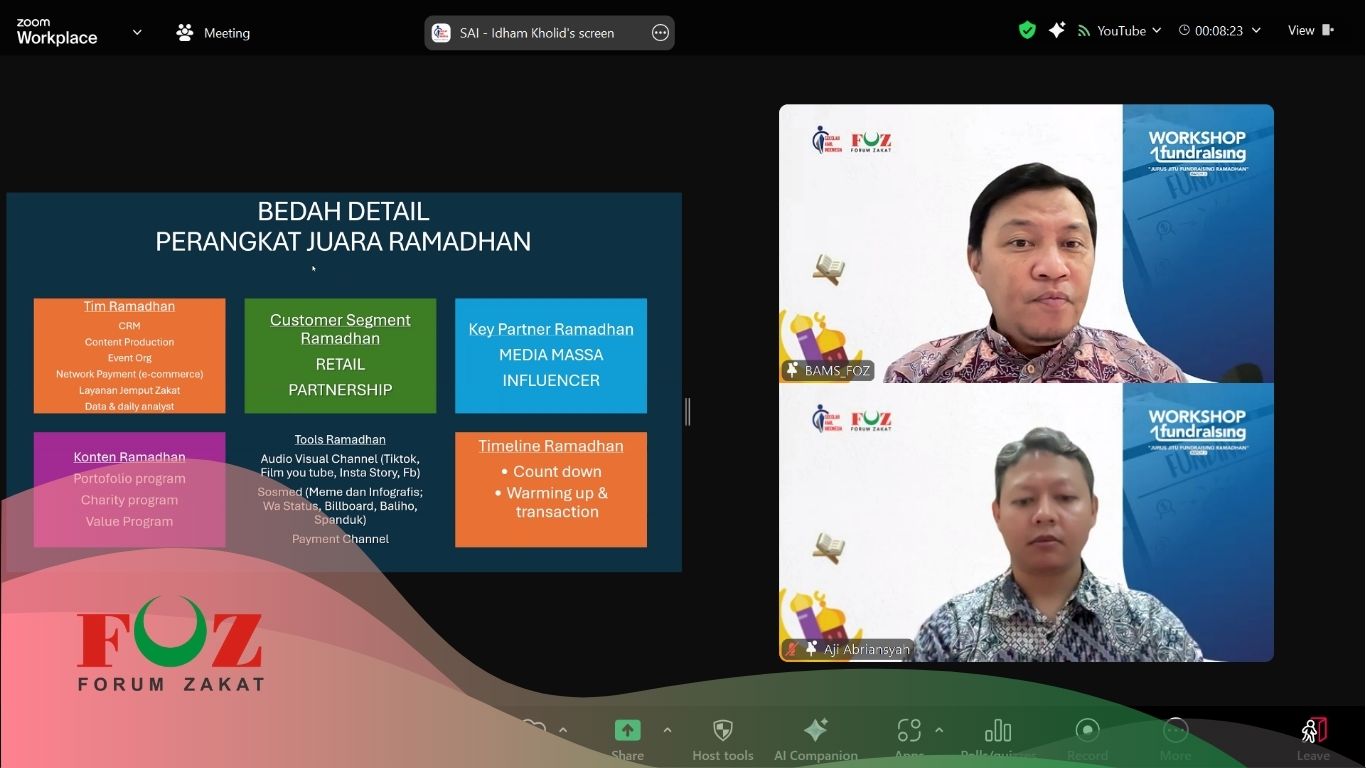
Task: Click the RETAIL text in green box
Action: click(x=340, y=364)
